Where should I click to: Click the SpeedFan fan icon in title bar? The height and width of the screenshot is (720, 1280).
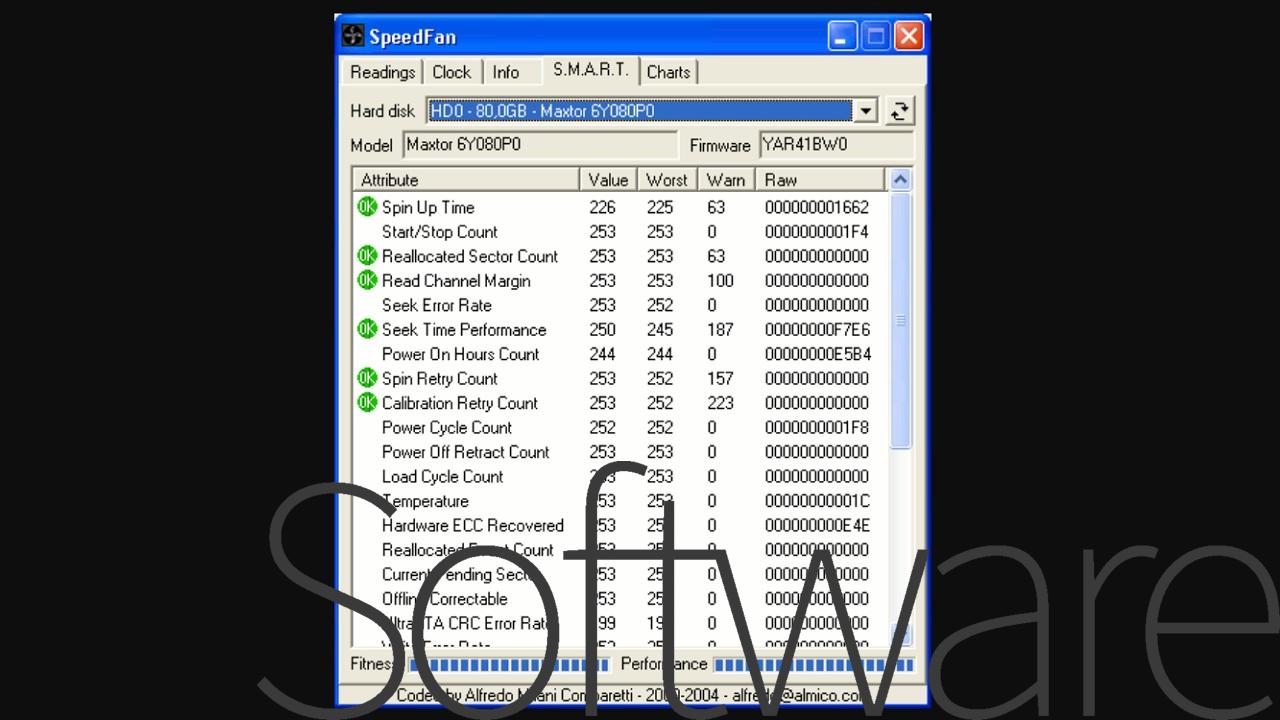353,37
